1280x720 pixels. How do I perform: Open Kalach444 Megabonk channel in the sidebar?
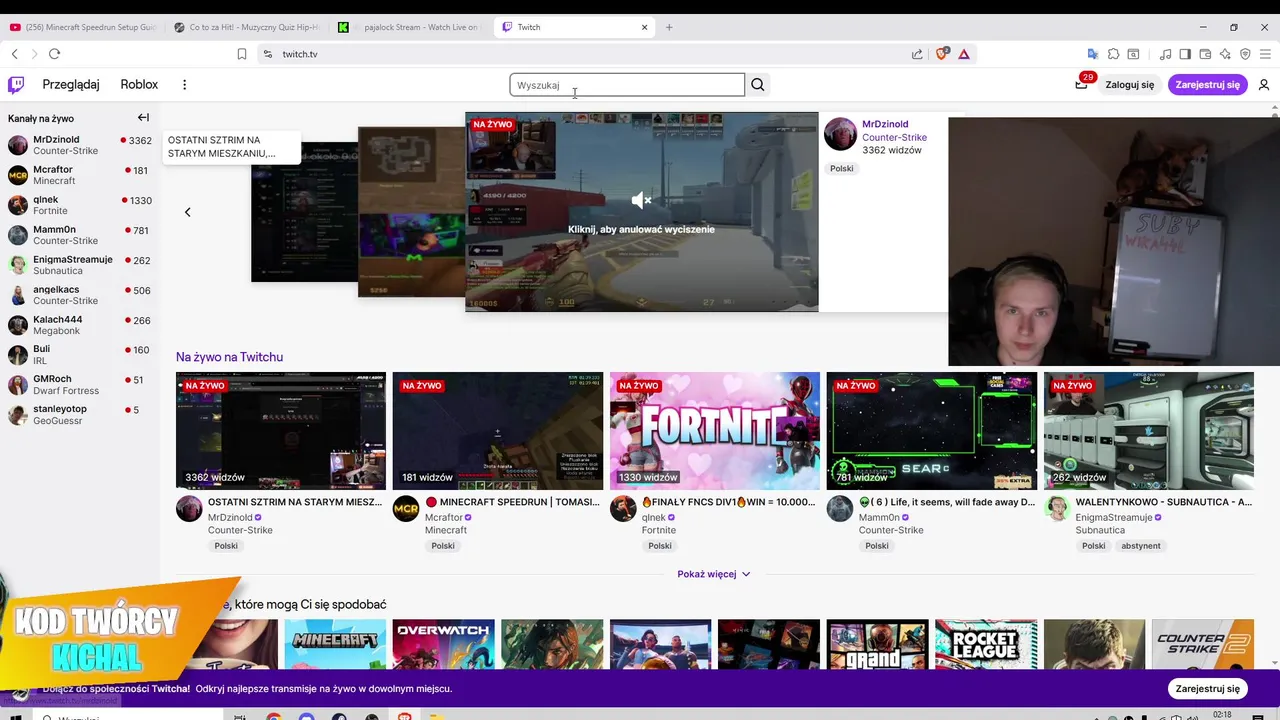coord(80,325)
